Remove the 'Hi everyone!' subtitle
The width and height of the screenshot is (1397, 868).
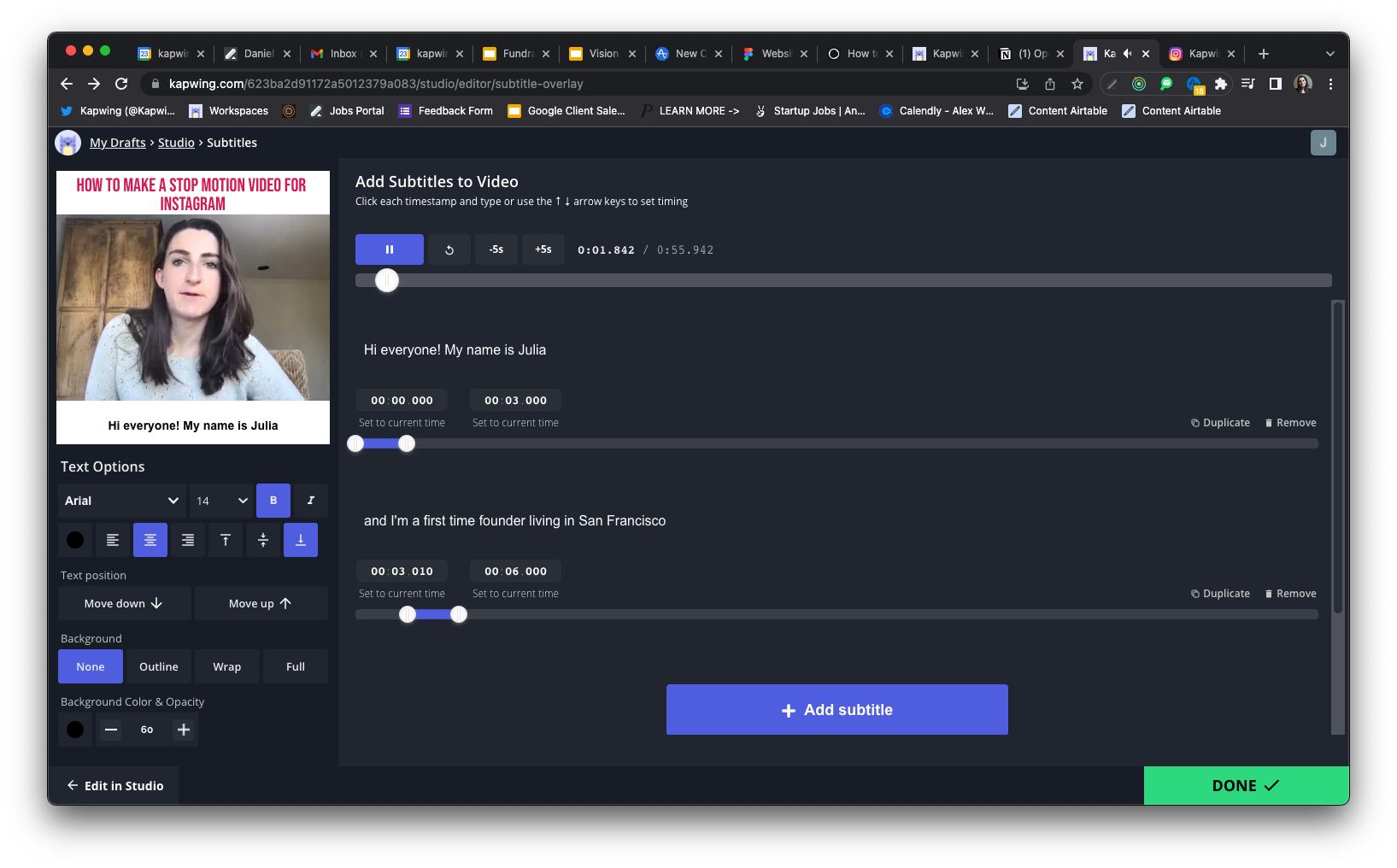(x=1290, y=423)
